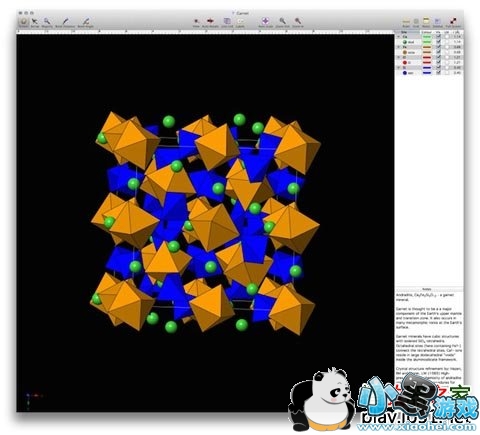
Task: Click the blue Si site sphere icon
Action: tap(405, 73)
